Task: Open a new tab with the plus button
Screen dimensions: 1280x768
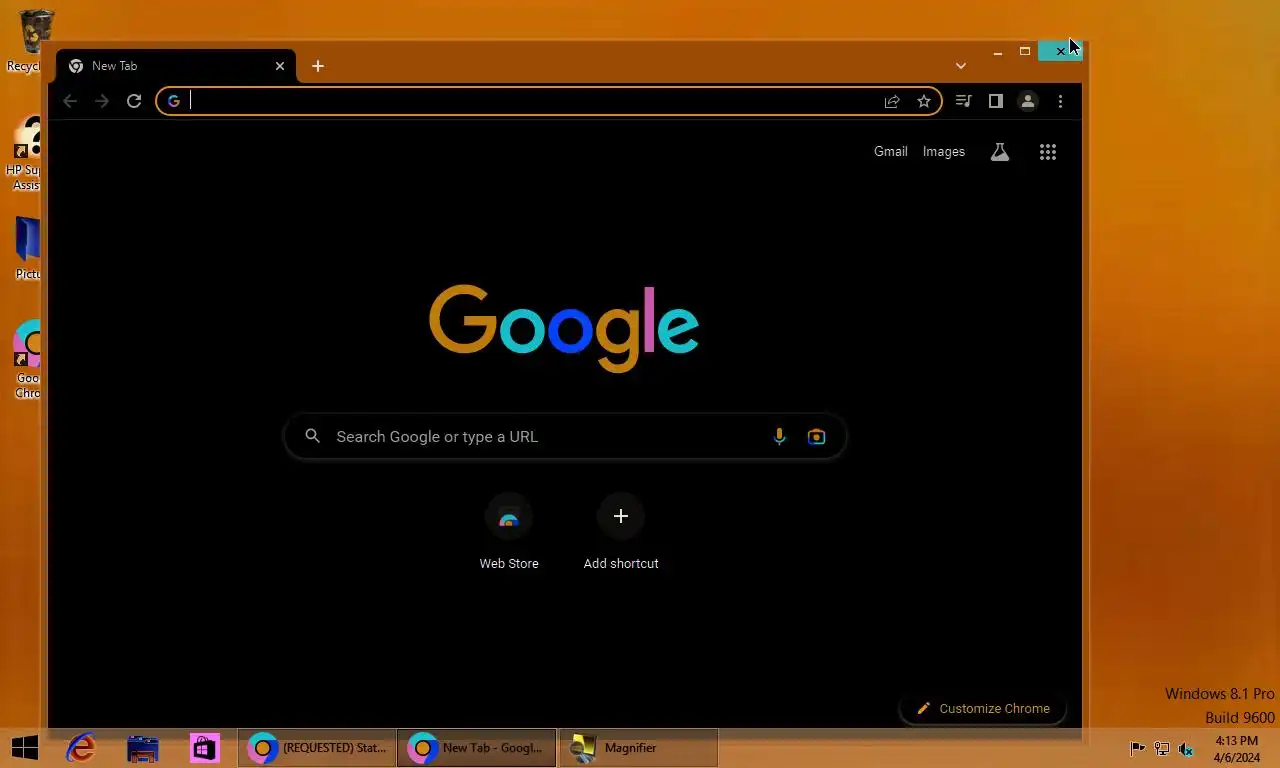Action: click(318, 66)
